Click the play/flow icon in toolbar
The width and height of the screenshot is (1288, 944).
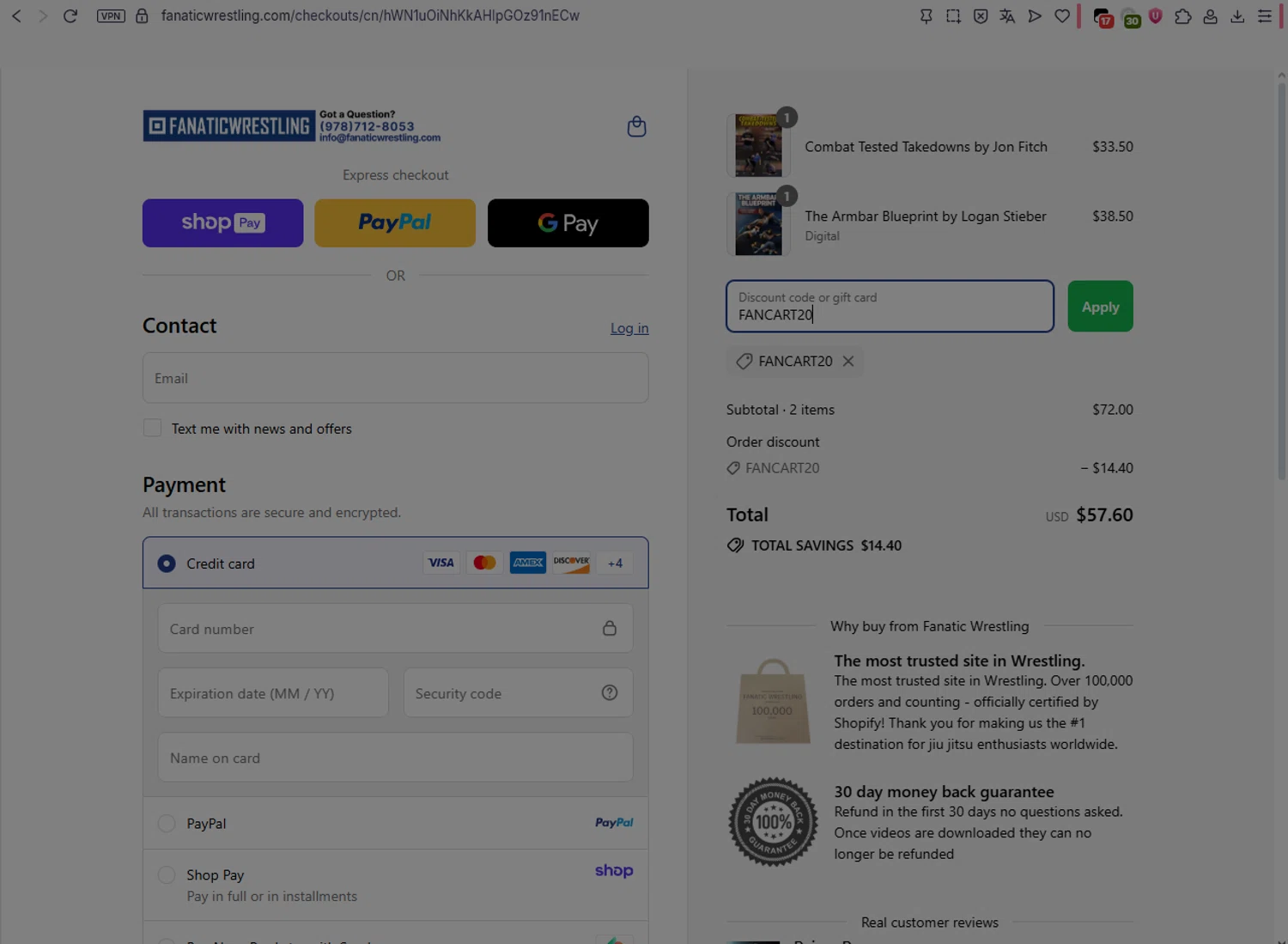(1035, 15)
